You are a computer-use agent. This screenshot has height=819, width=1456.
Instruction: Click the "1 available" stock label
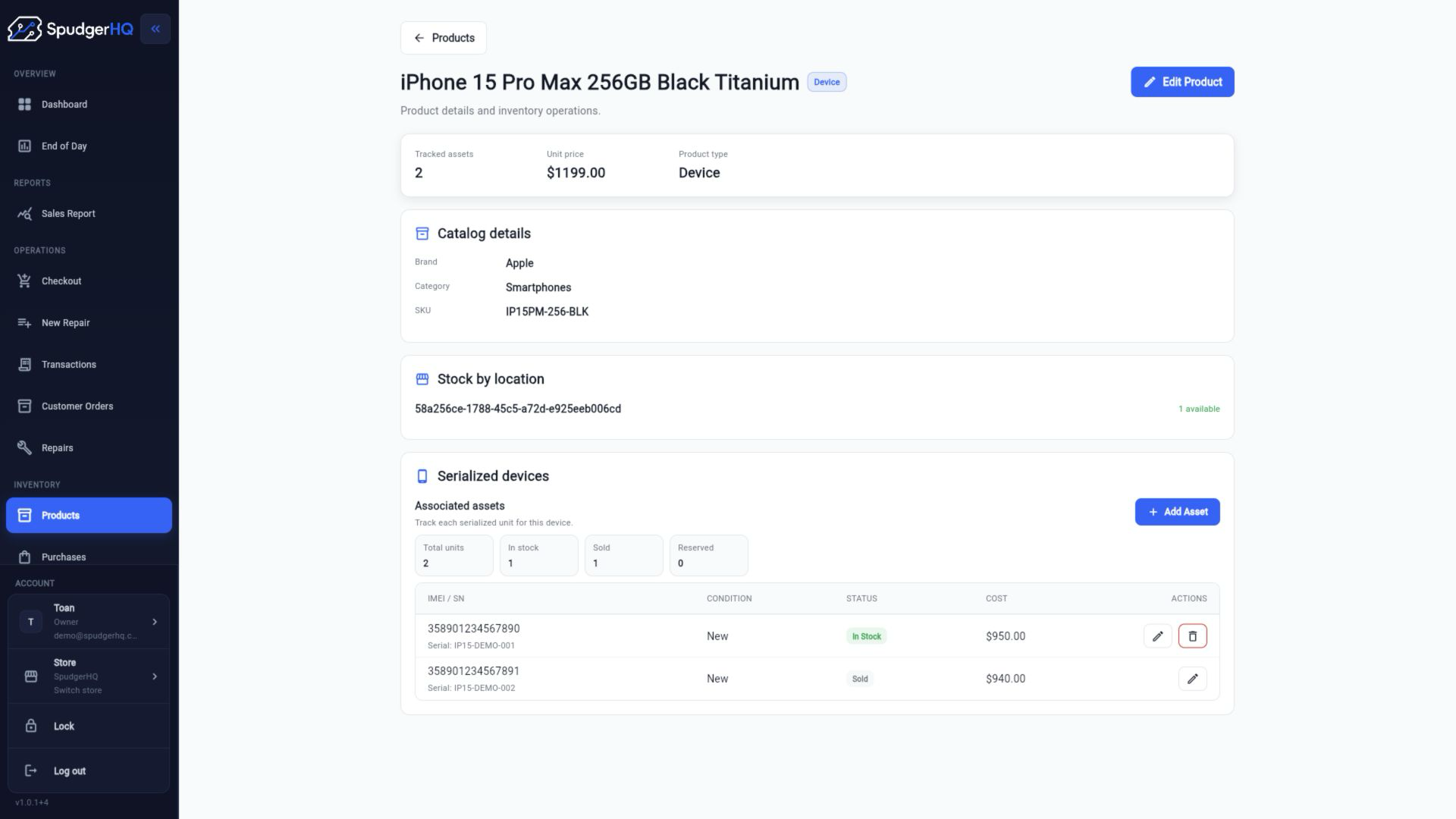click(x=1199, y=409)
